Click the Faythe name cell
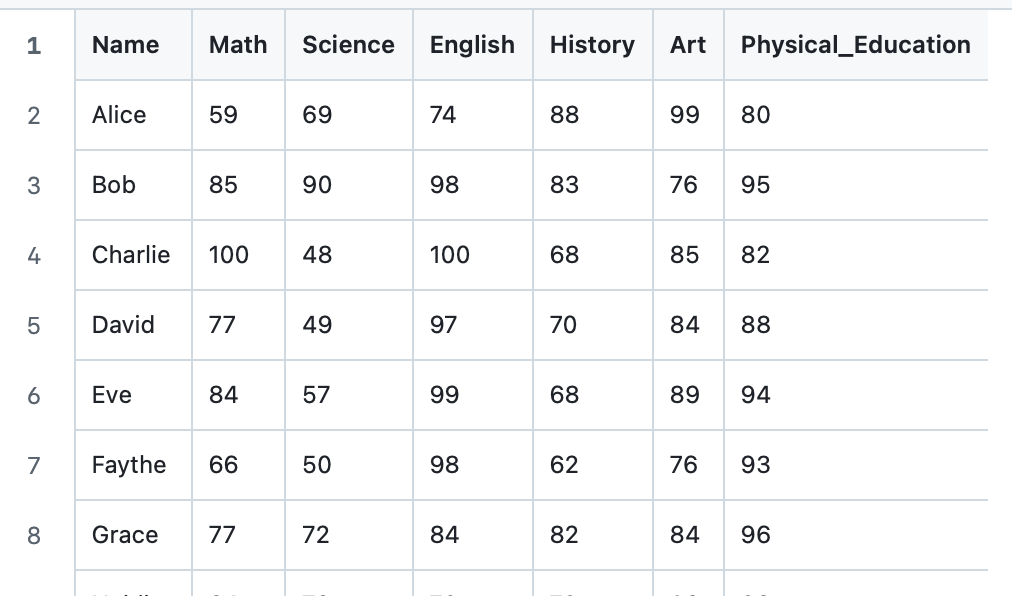Image resolution: width=1012 pixels, height=596 pixels. click(x=129, y=465)
